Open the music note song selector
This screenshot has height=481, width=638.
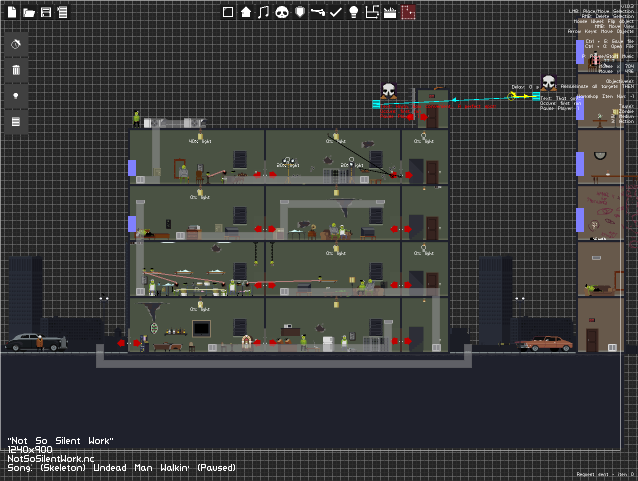264,12
